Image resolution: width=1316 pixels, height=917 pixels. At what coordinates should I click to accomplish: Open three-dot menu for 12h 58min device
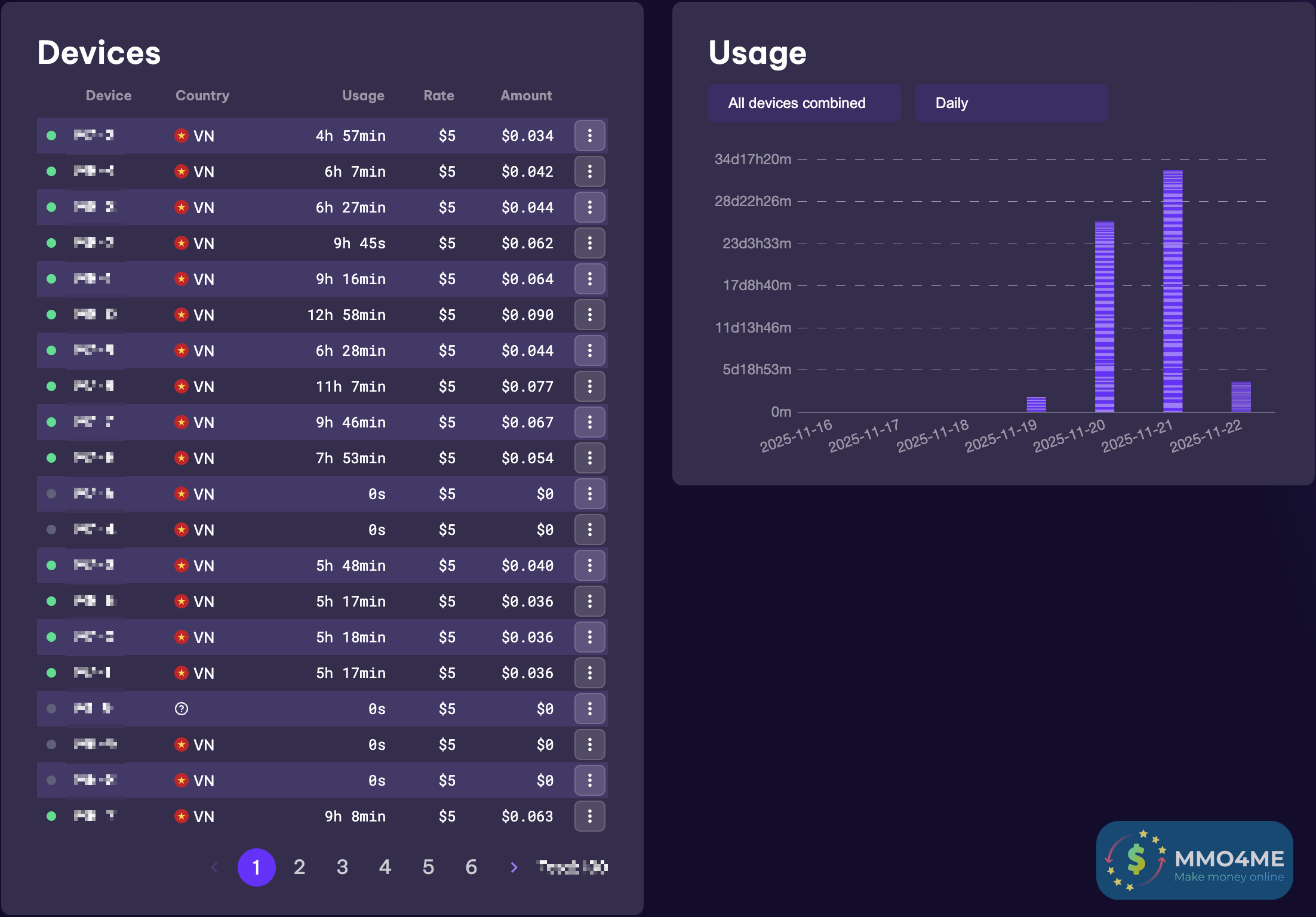pos(589,315)
